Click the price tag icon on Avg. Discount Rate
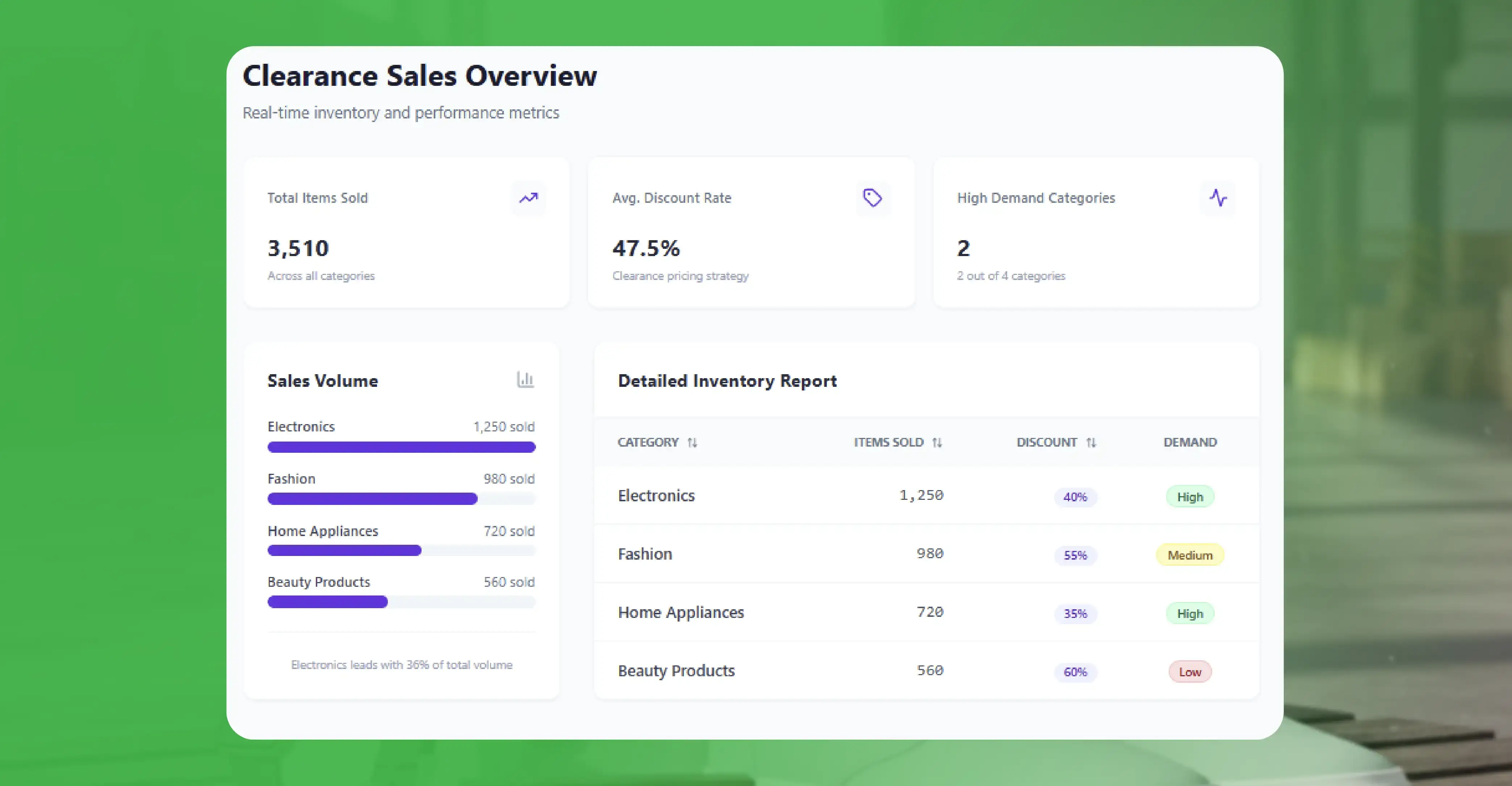1512x786 pixels. pos(872,198)
